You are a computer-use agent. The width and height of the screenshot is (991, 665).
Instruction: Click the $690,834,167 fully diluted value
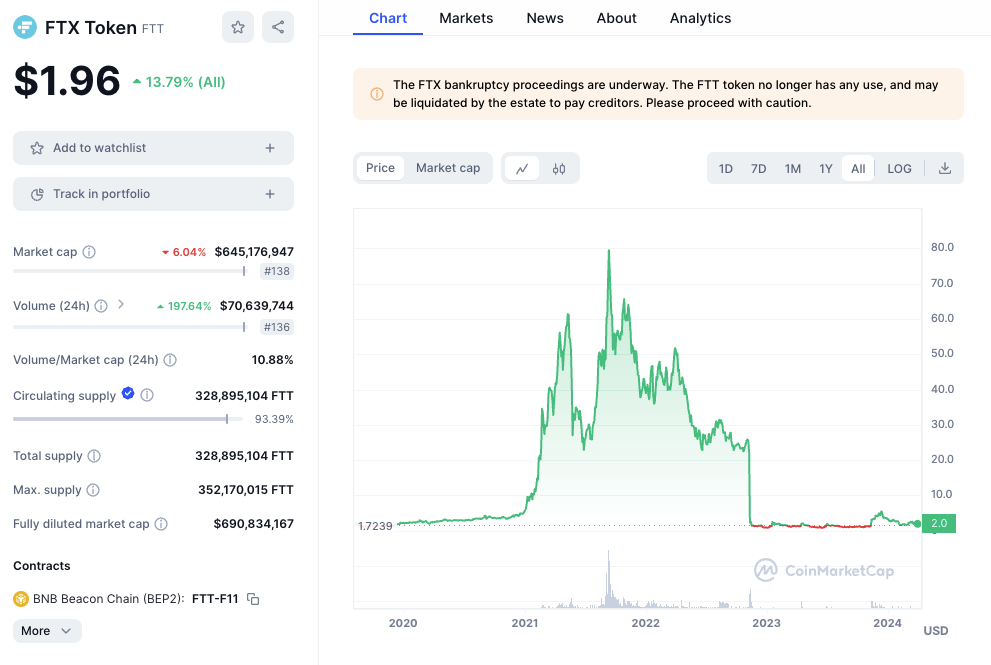pos(253,524)
